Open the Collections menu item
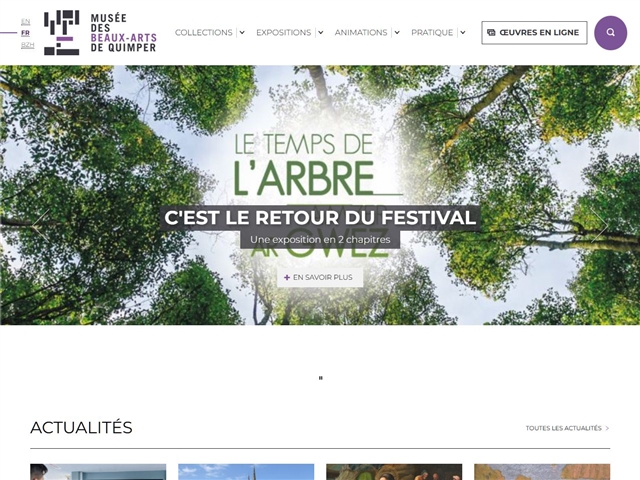This screenshot has height=480, width=640. (x=204, y=33)
